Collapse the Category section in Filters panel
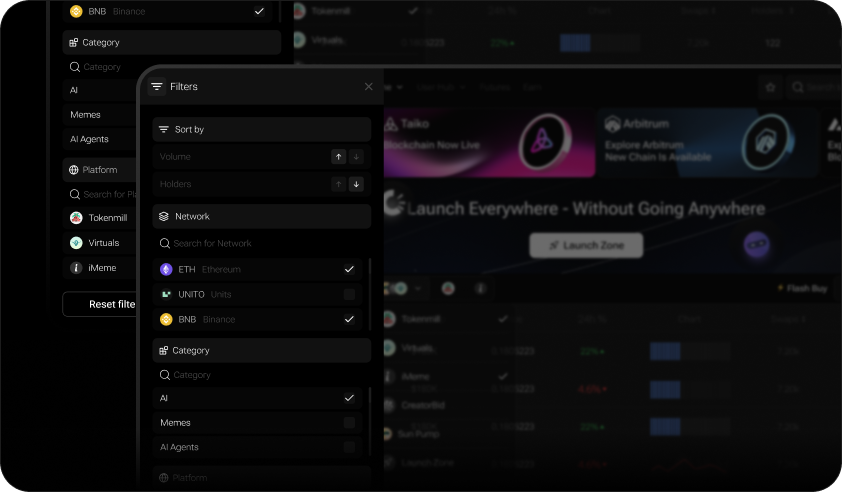This screenshot has height=492, width=842. [261, 351]
